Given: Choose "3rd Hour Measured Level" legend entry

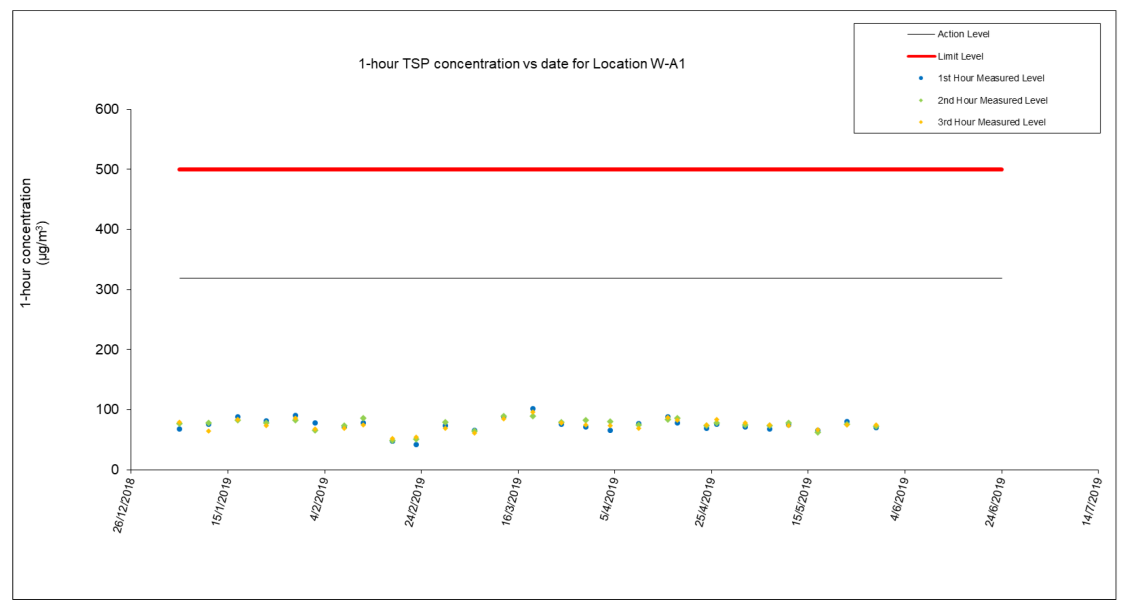Looking at the screenshot, I should [992, 122].
